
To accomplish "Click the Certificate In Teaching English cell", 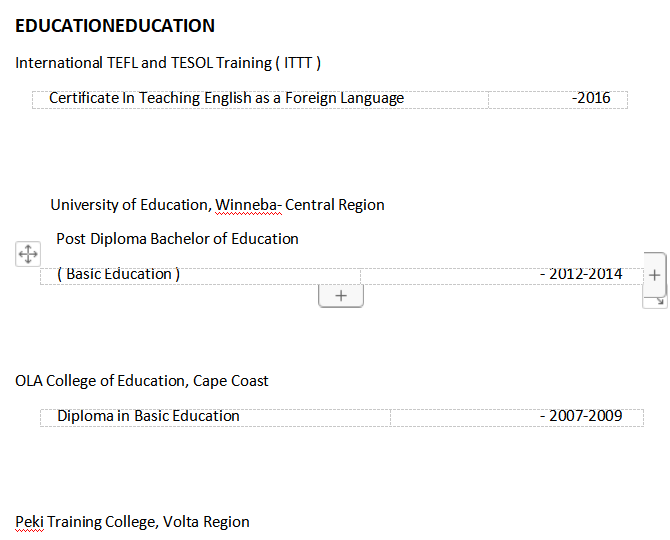I will [226, 98].
